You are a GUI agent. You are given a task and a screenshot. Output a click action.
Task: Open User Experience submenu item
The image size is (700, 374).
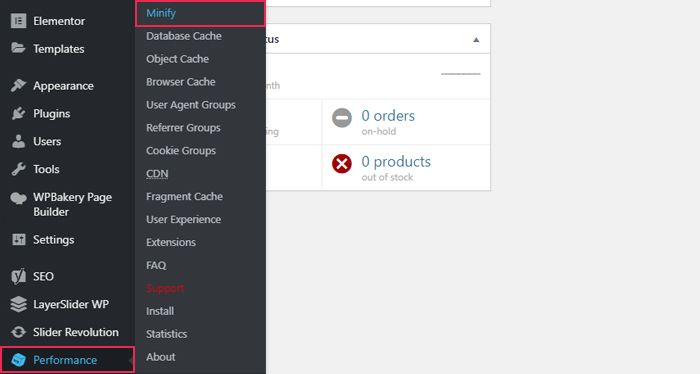click(183, 220)
